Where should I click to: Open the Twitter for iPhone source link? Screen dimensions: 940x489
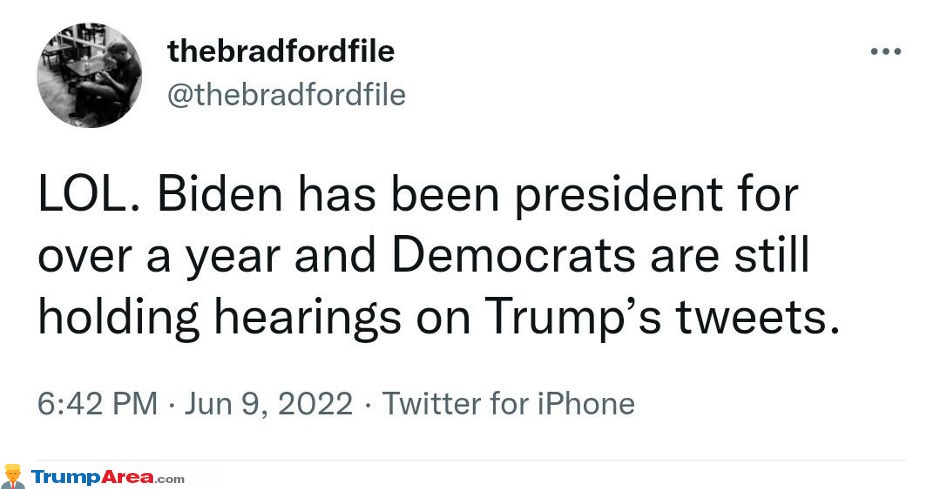tap(508, 404)
